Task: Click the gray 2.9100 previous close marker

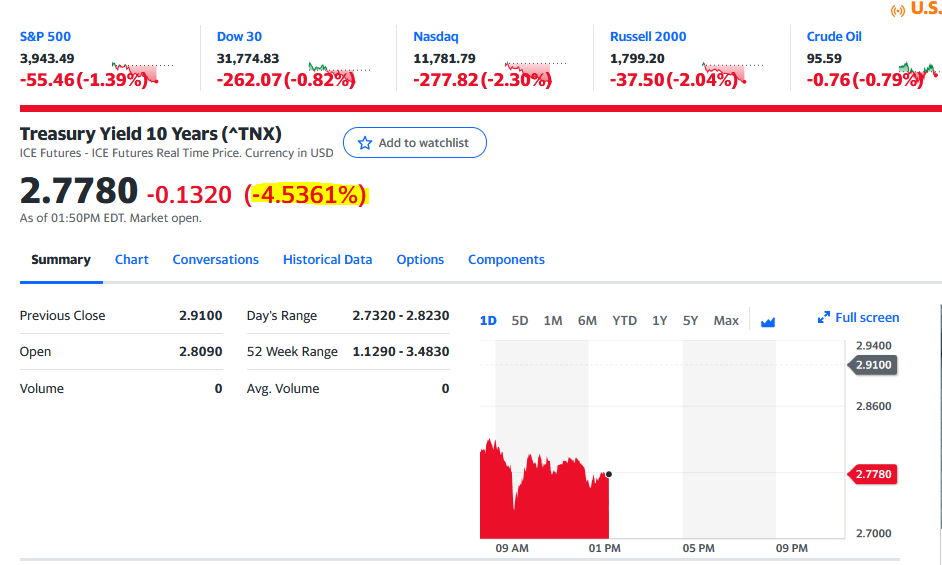Action: pos(872,365)
